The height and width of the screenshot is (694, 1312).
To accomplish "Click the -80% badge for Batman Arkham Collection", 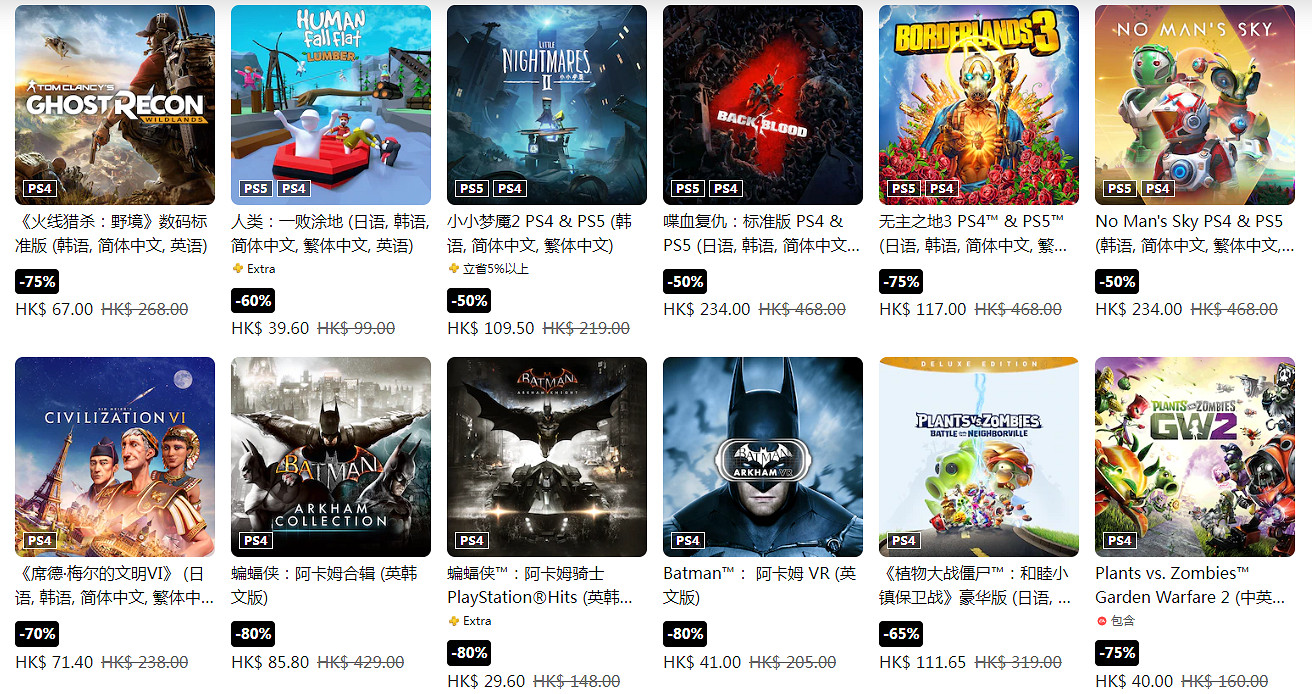I will (253, 633).
